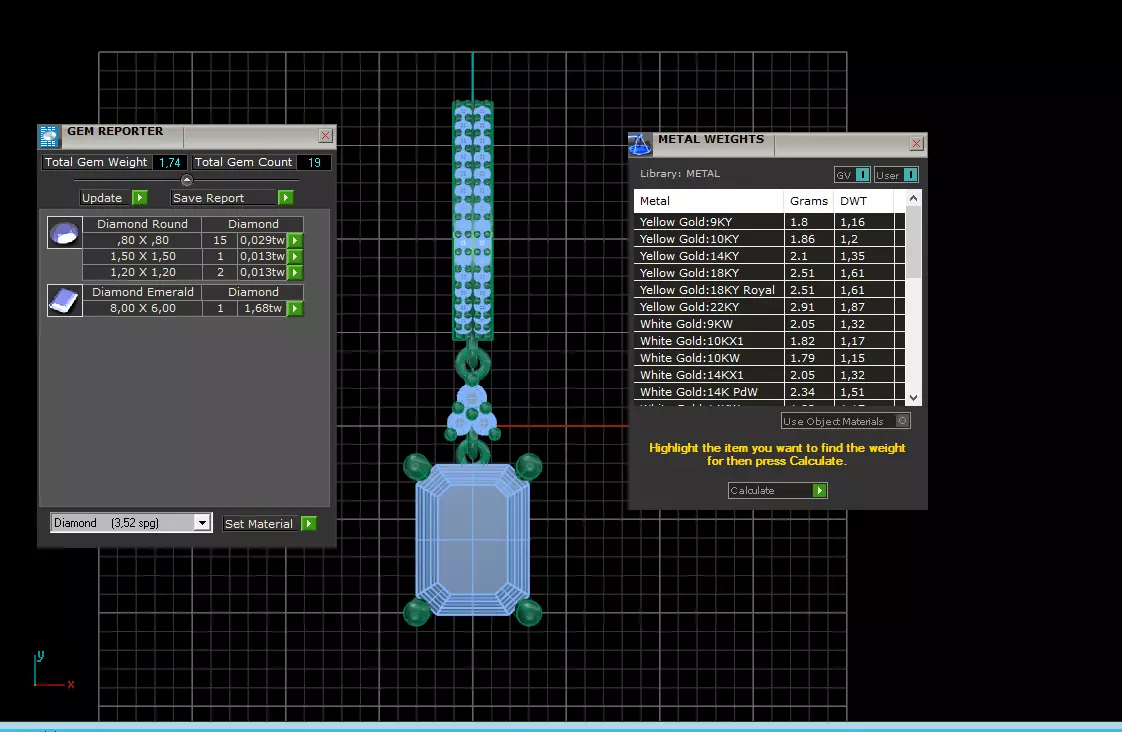Click the emerald-cut diamond in viewport
Image resolution: width=1122 pixels, height=732 pixels.
click(472, 540)
